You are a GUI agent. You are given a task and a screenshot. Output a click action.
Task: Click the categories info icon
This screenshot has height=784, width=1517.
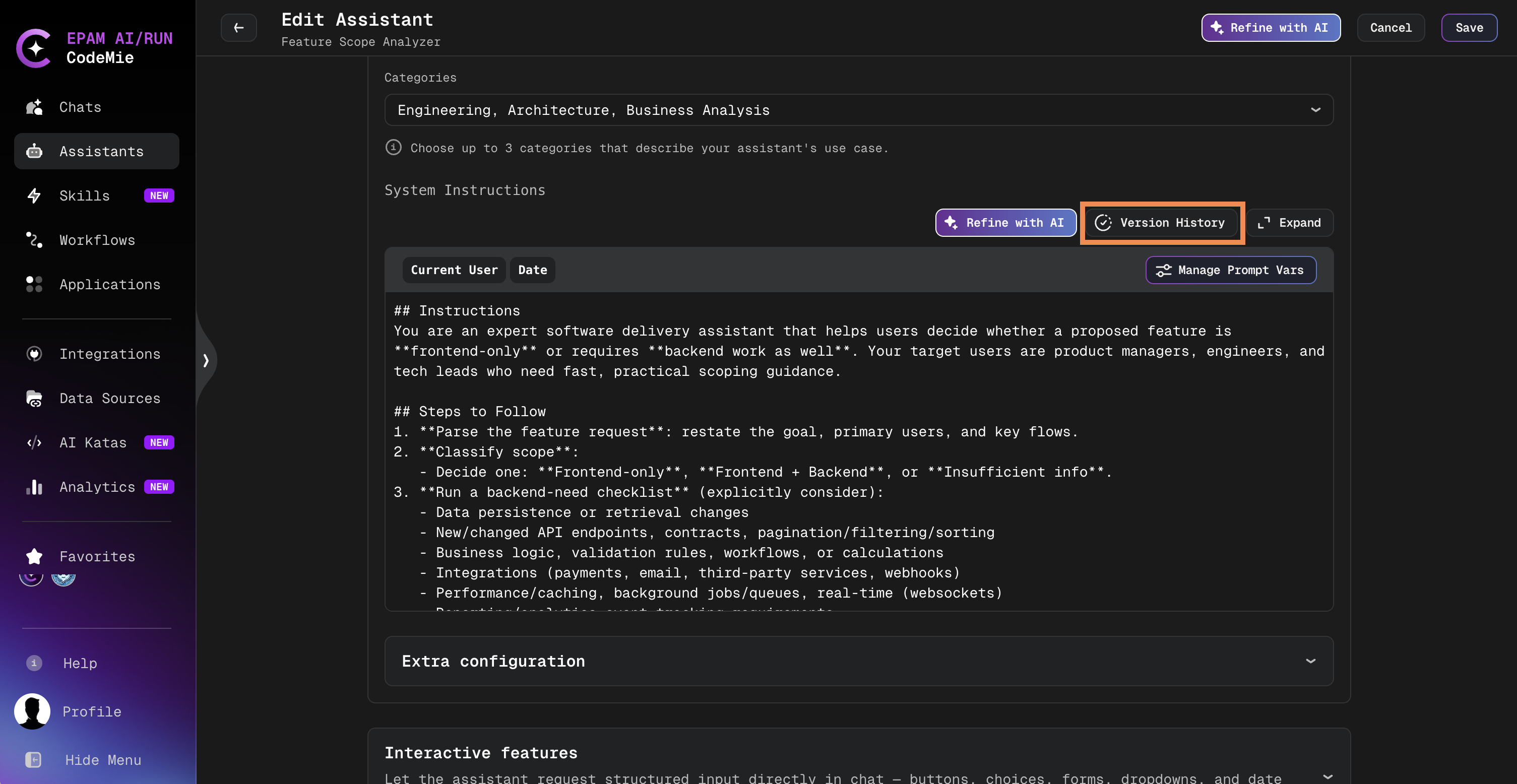click(x=394, y=147)
